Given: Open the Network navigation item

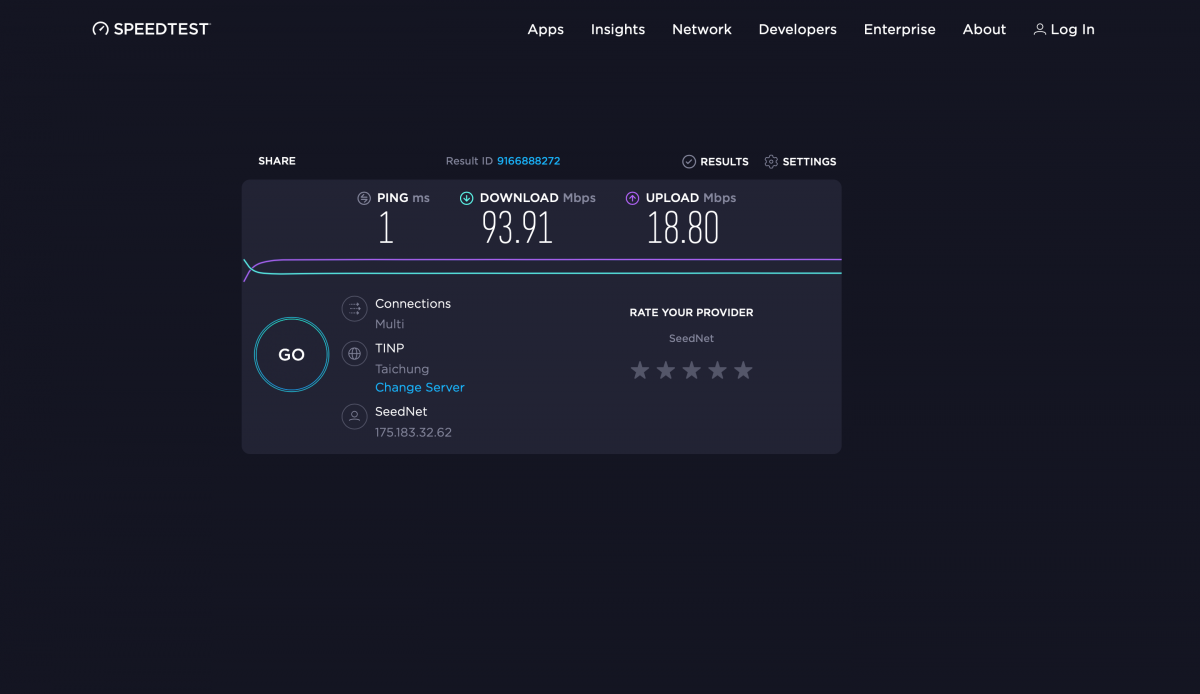Looking at the screenshot, I should 702,29.
